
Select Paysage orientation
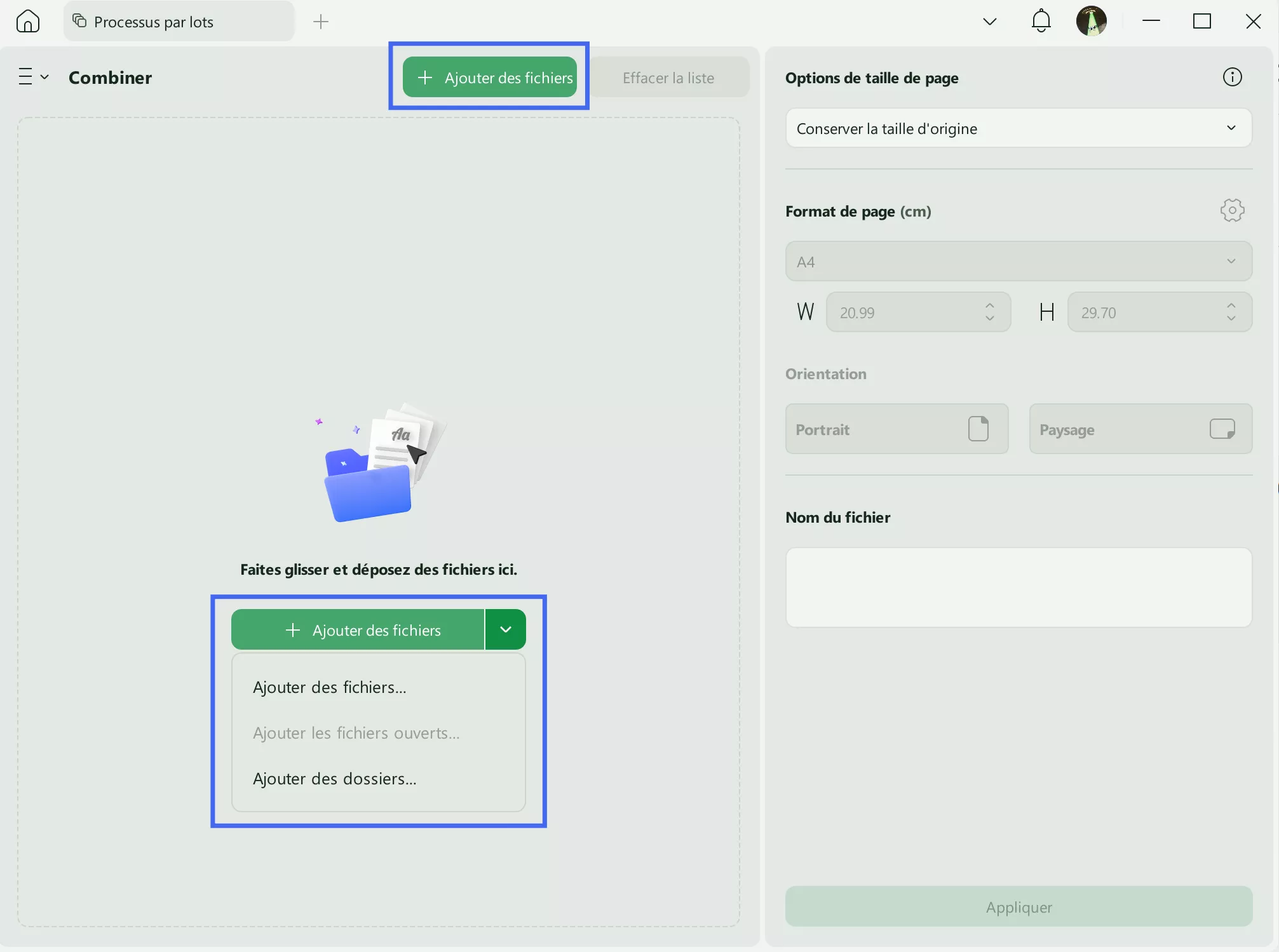[x=1140, y=429]
